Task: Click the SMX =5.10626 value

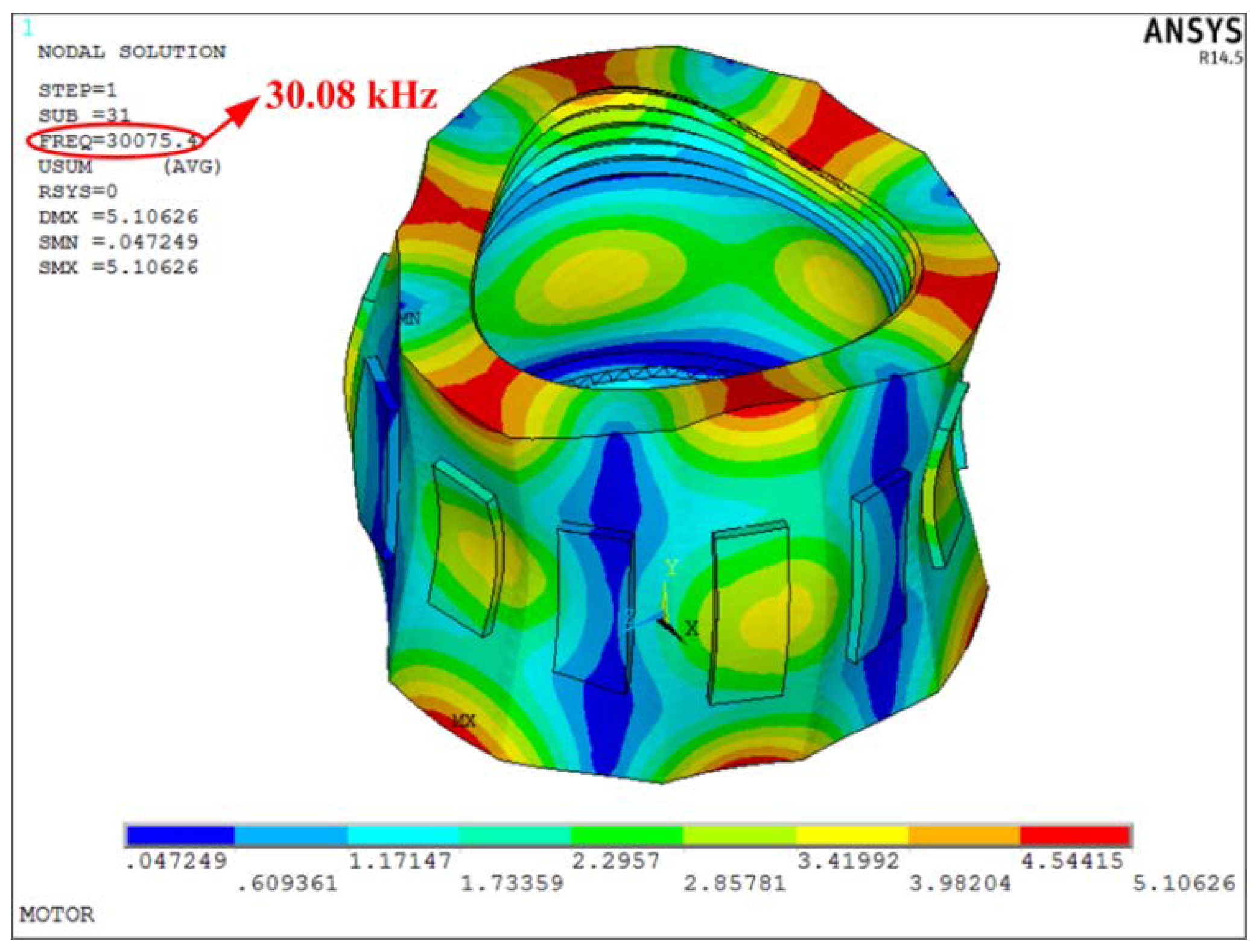Action: 118,267
